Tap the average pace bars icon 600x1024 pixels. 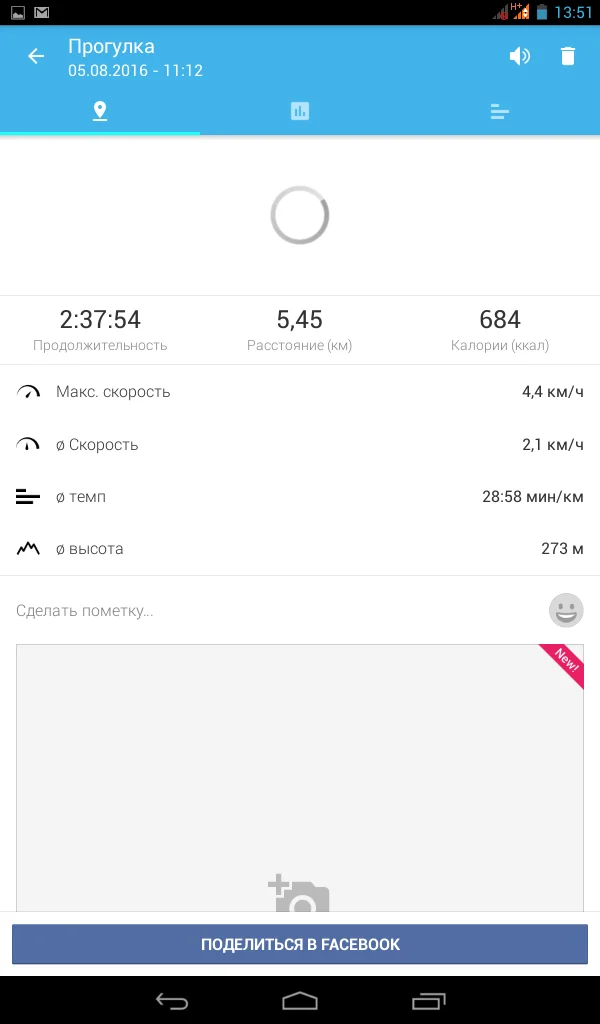[28, 497]
